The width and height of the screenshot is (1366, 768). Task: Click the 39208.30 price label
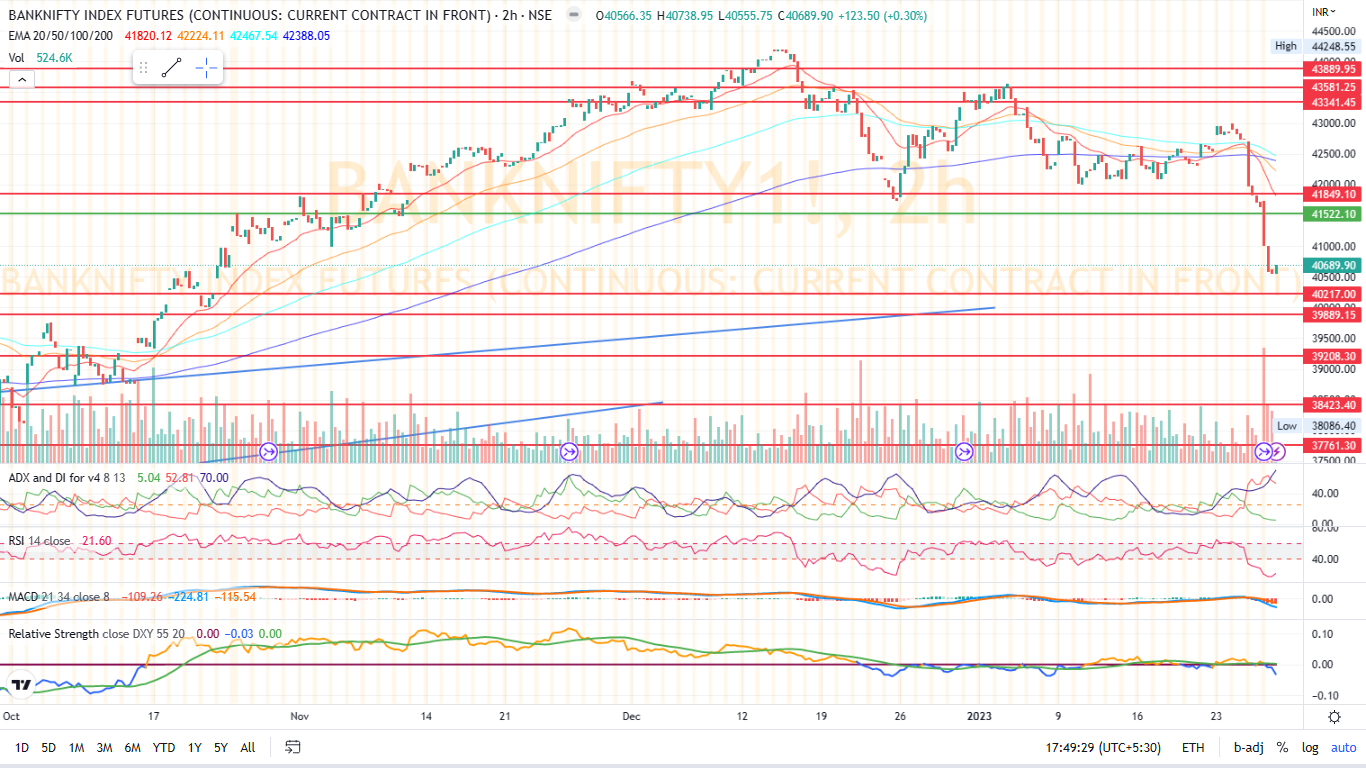tap(1334, 356)
